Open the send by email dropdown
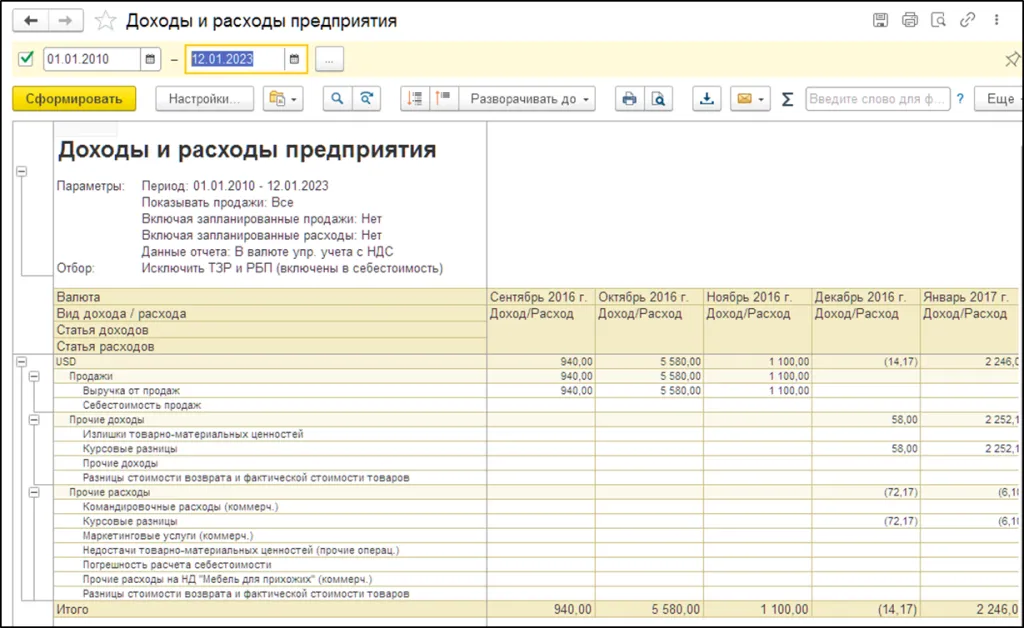Image resolution: width=1024 pixels, height=628 pixels. pyautogui.click(x=750, y=99)
